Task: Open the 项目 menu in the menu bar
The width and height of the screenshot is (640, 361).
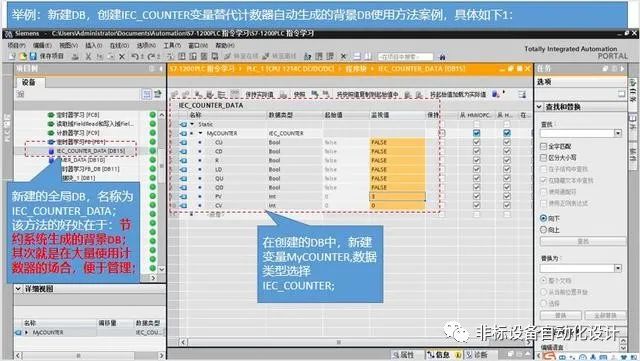Action: tap(16, 45)
